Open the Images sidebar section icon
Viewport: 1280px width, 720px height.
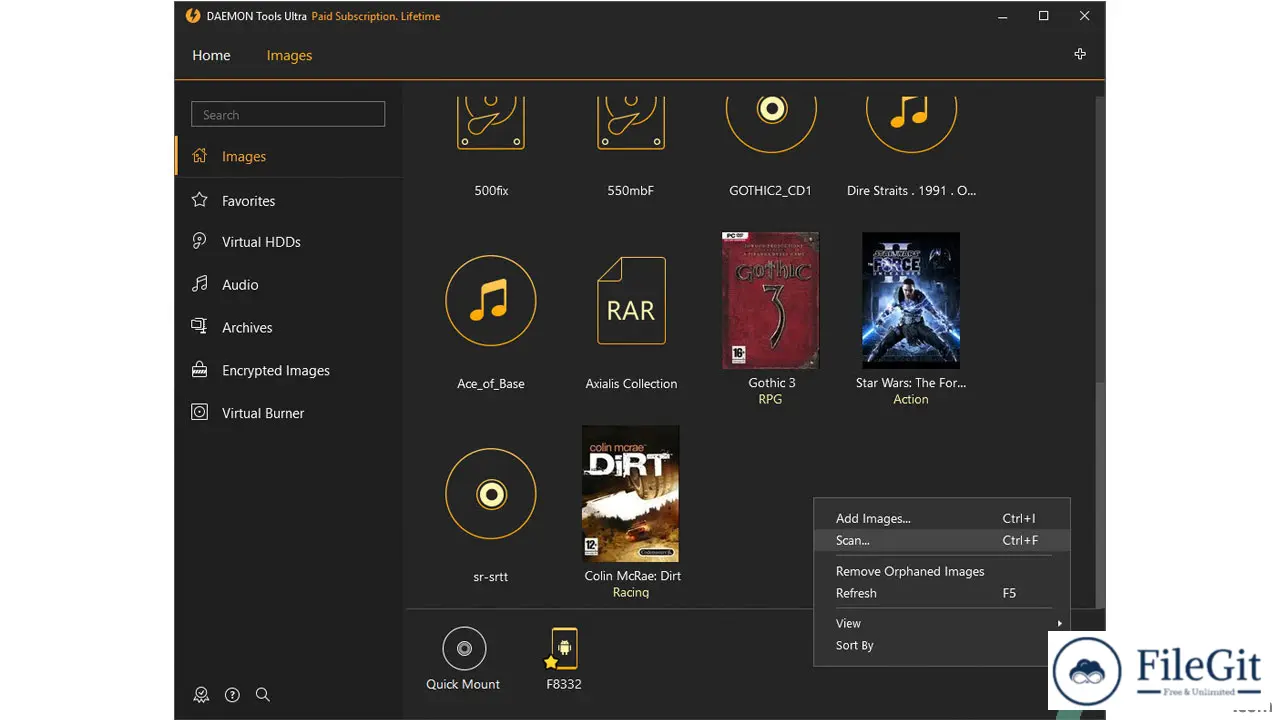tap(200, 156)
